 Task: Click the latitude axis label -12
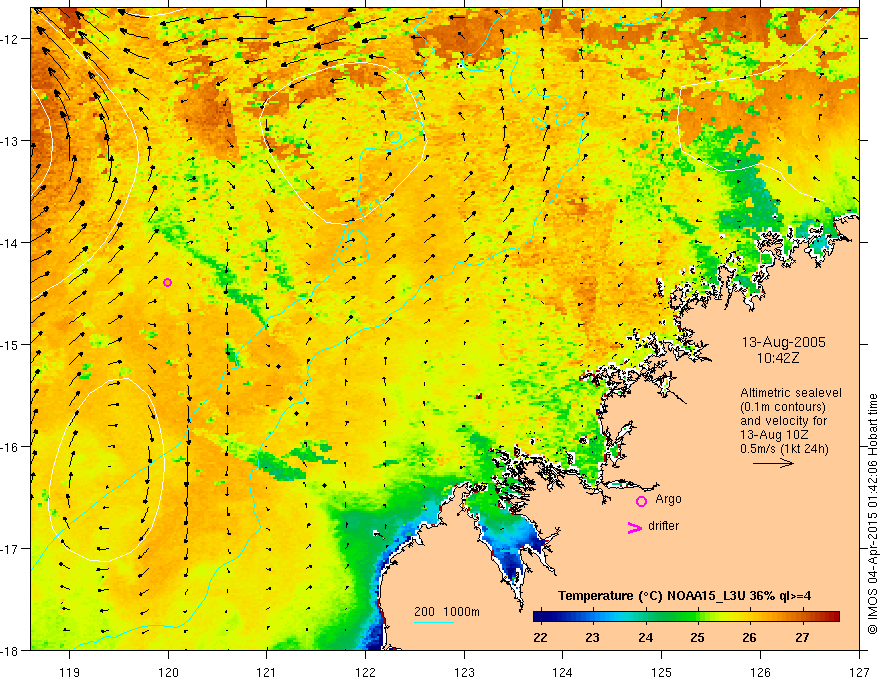pyautogui.click(x=11, y=39)
